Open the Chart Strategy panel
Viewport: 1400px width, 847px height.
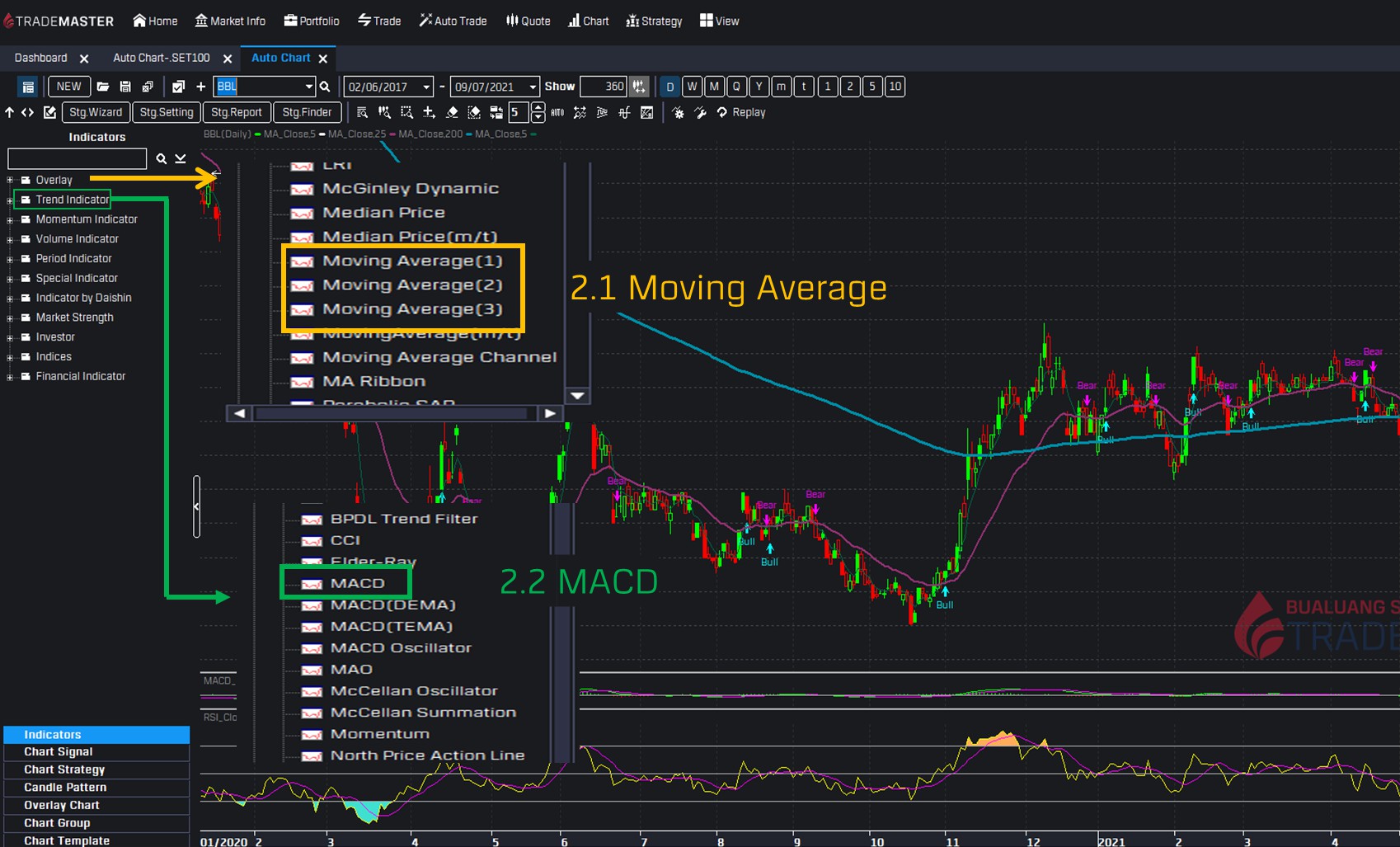click(64, 769)
